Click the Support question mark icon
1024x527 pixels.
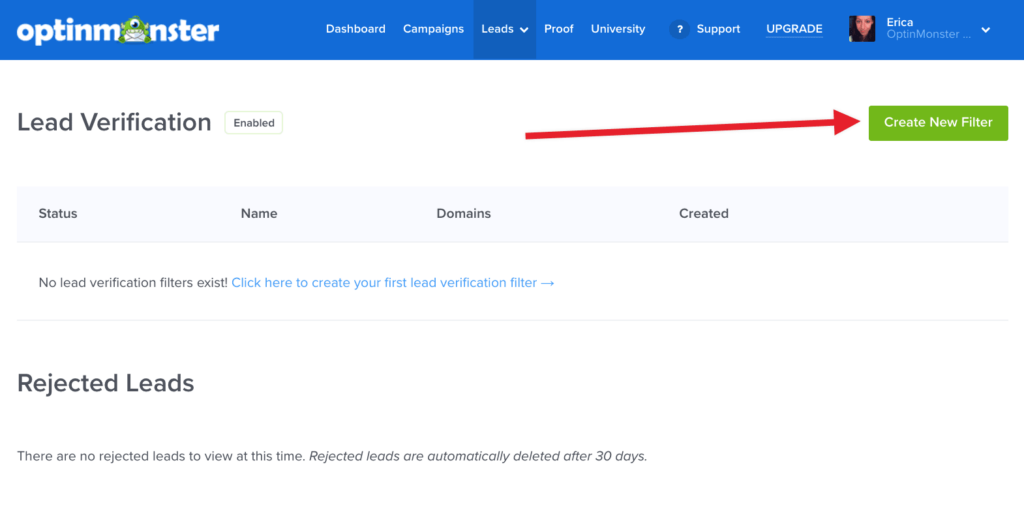pos(679,29)
